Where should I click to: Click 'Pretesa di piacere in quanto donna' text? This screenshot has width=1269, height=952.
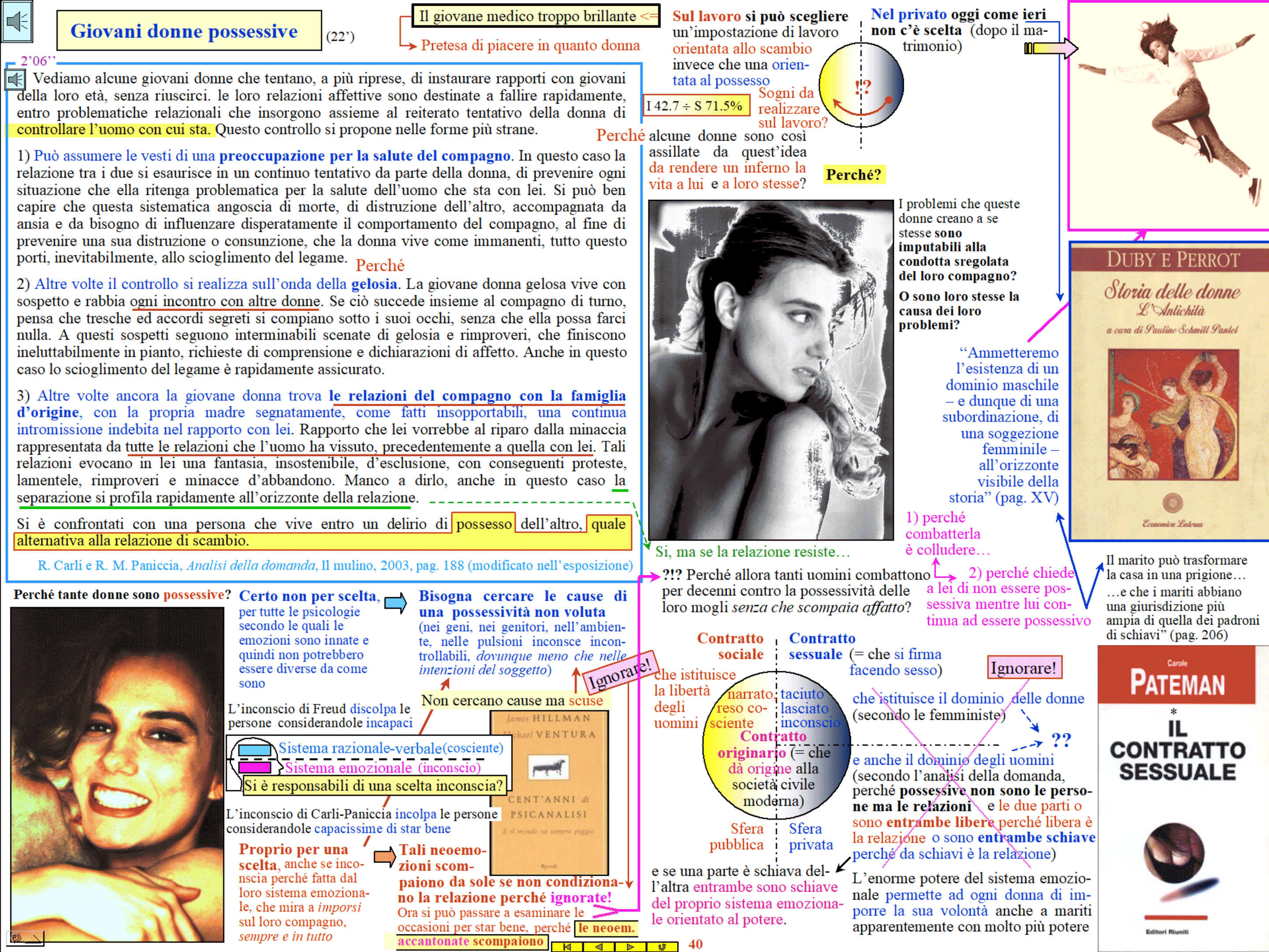[530, 45]
